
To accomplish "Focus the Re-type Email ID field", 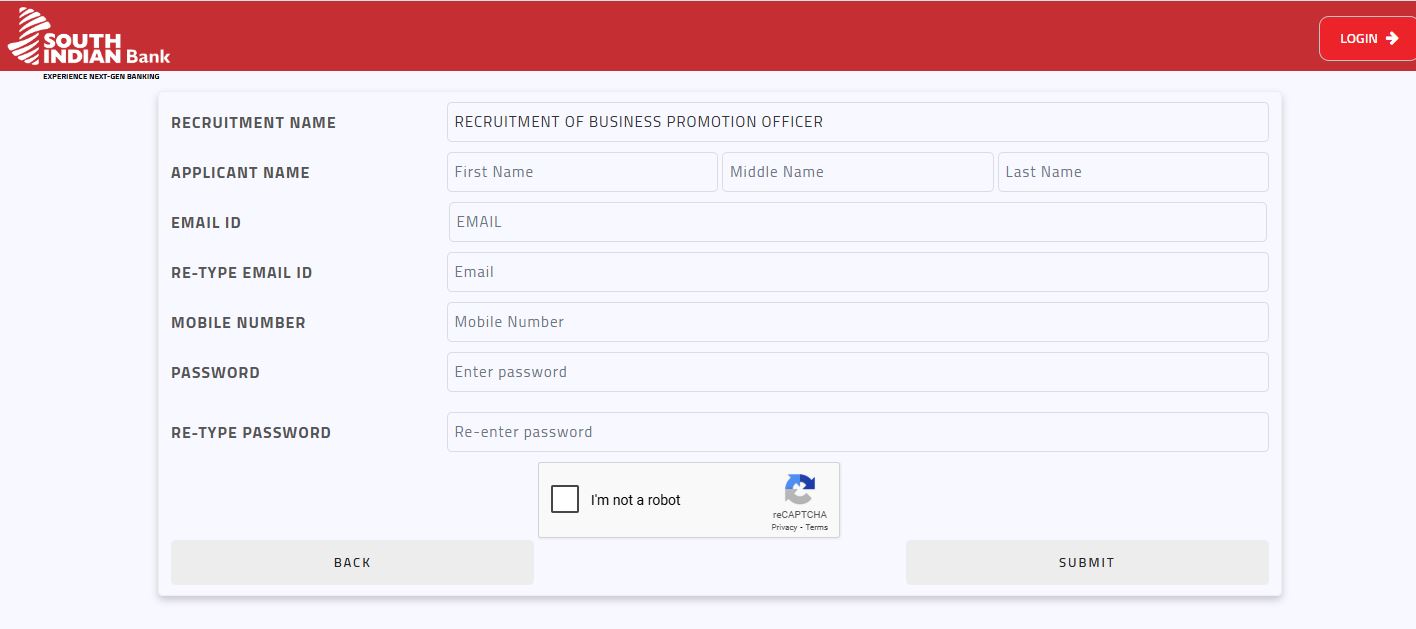I will [x=857, y=272].
